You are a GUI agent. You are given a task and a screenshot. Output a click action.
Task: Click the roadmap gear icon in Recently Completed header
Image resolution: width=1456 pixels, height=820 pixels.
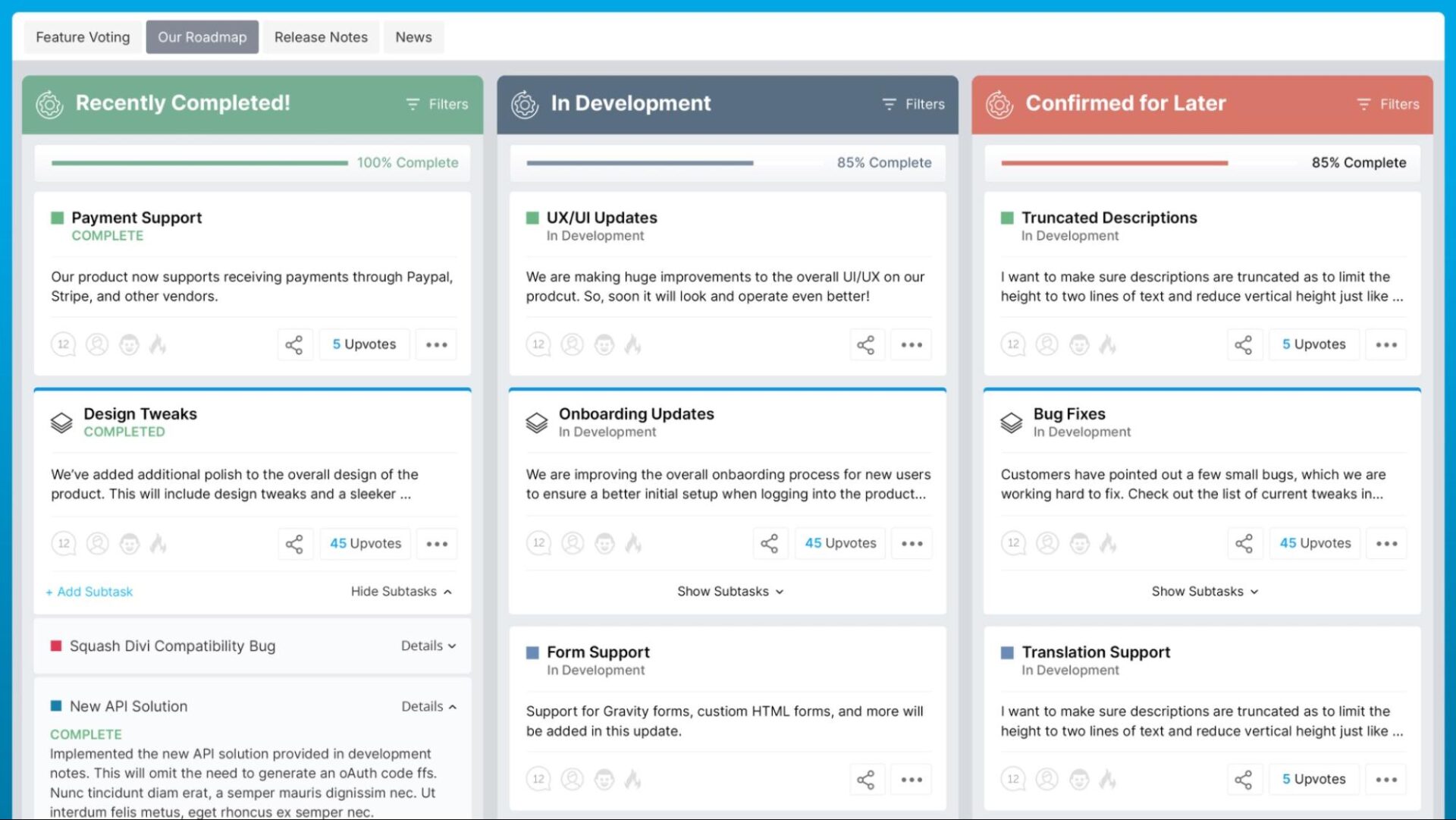coord(50,103)
